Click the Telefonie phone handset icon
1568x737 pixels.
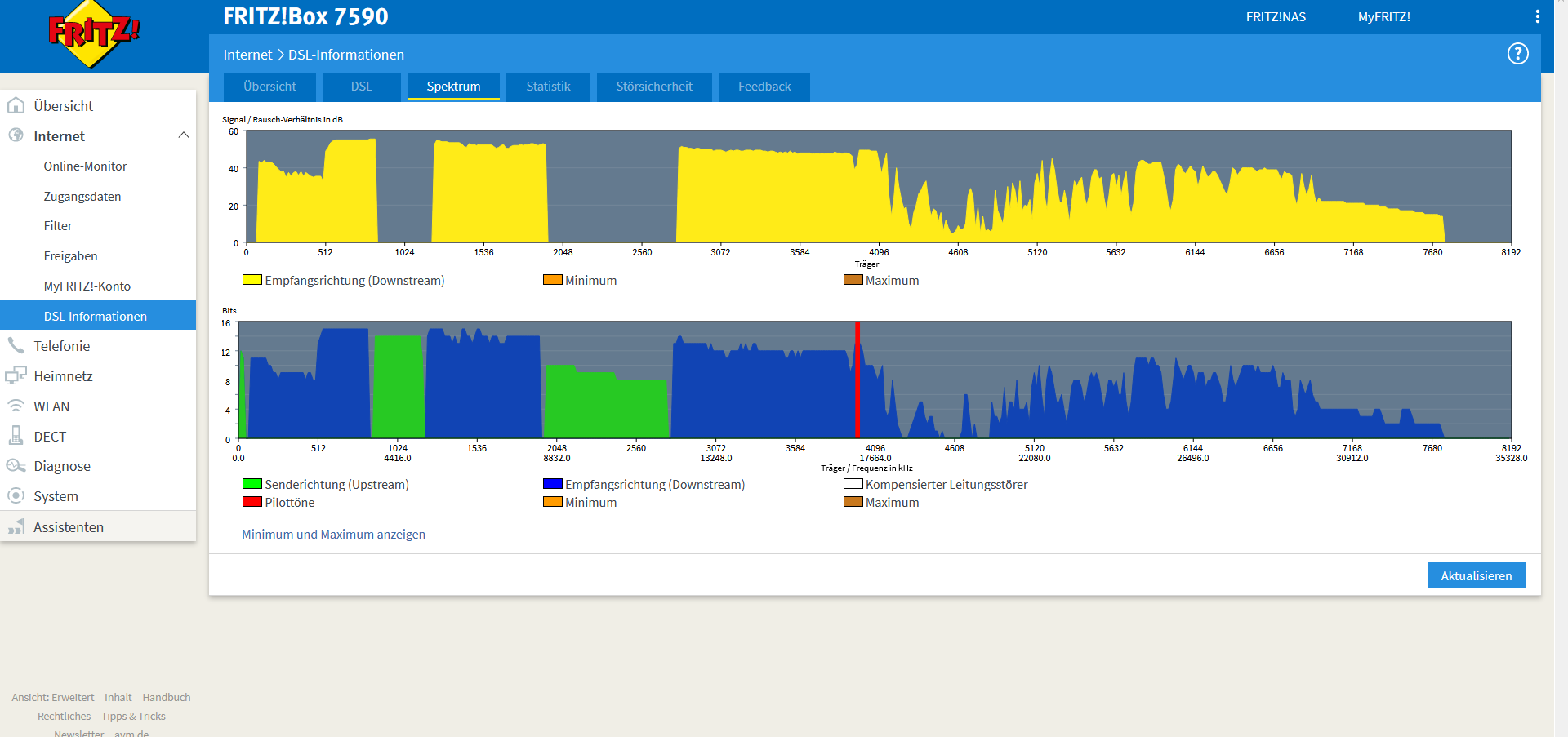click(x=16, y=345)
